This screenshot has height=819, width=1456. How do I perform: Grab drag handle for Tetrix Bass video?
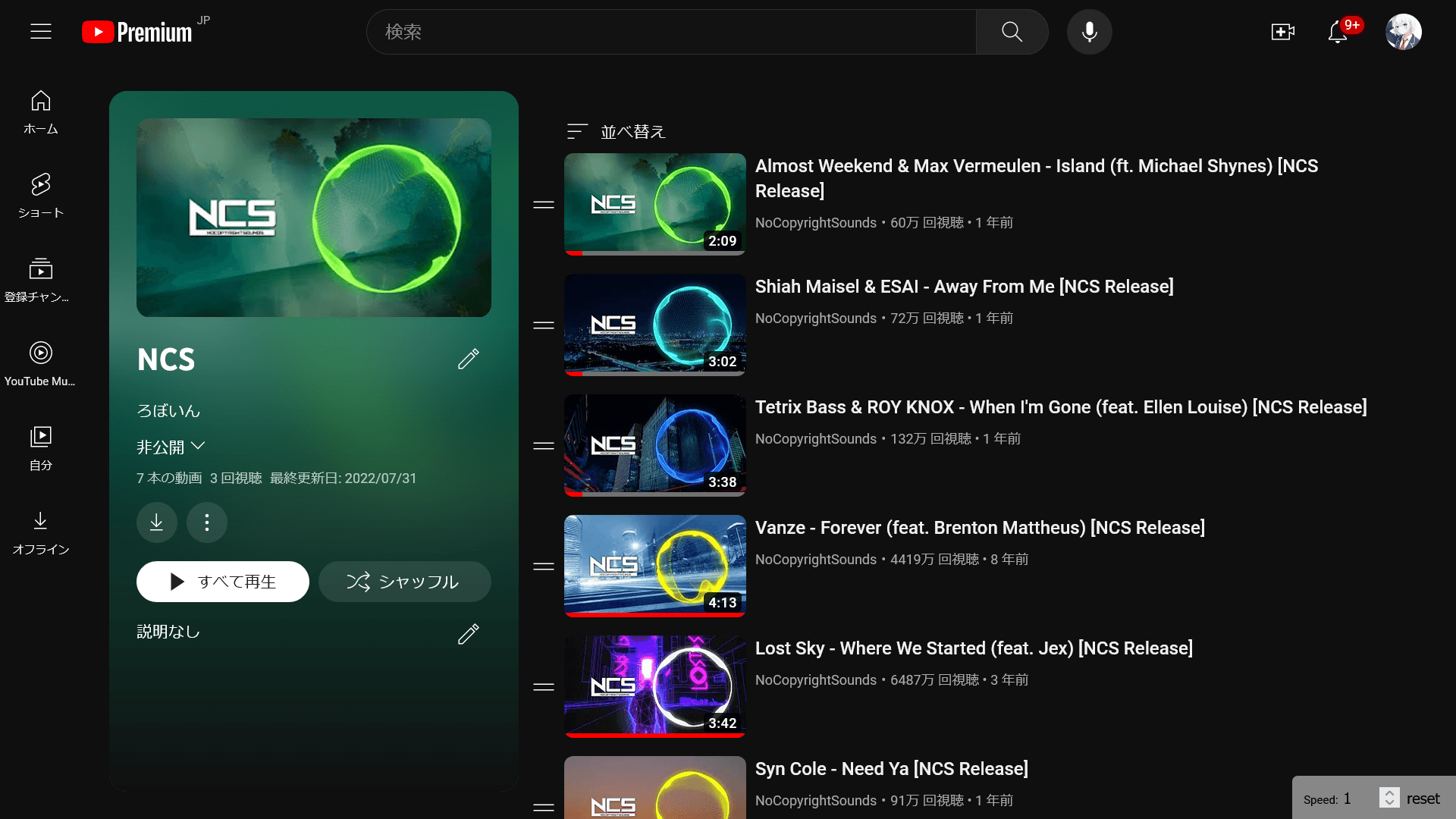coord(544,446)
